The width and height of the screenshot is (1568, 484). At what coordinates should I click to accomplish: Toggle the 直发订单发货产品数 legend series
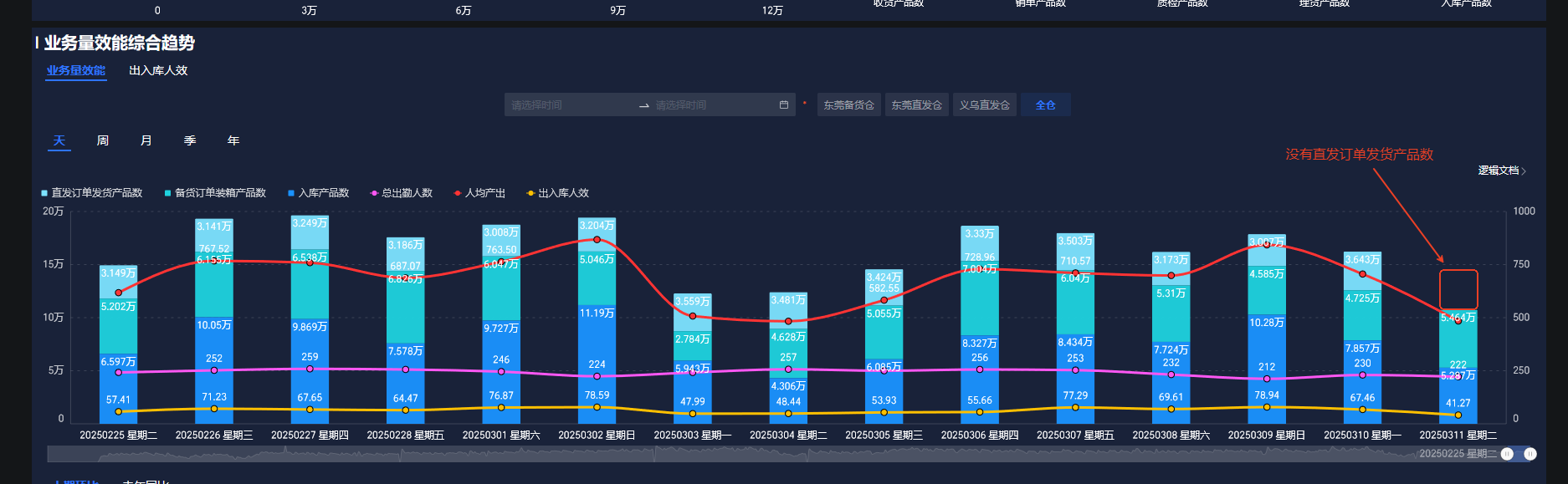[x=92, y=193]
